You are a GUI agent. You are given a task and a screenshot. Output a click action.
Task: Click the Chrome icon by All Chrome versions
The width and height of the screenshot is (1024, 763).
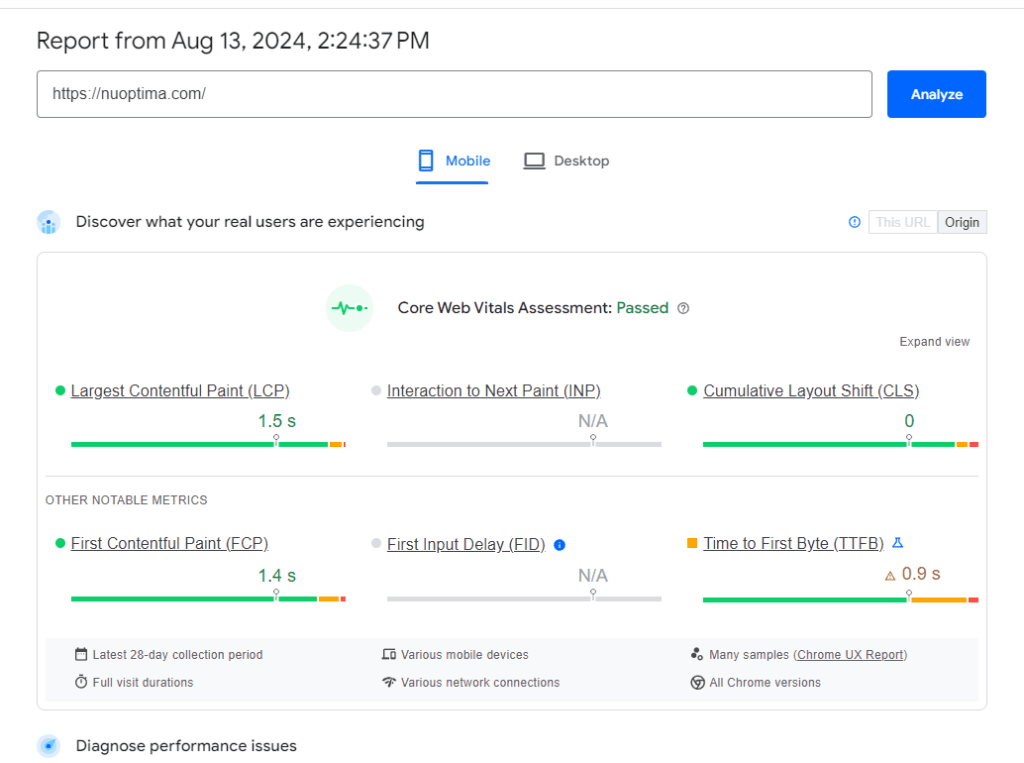click(x=697, y=683)
